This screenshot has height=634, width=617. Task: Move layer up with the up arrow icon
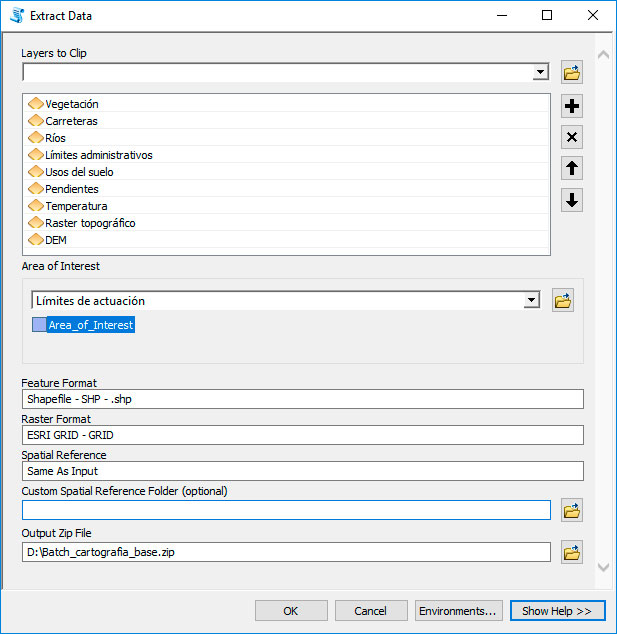pos(572,169)
